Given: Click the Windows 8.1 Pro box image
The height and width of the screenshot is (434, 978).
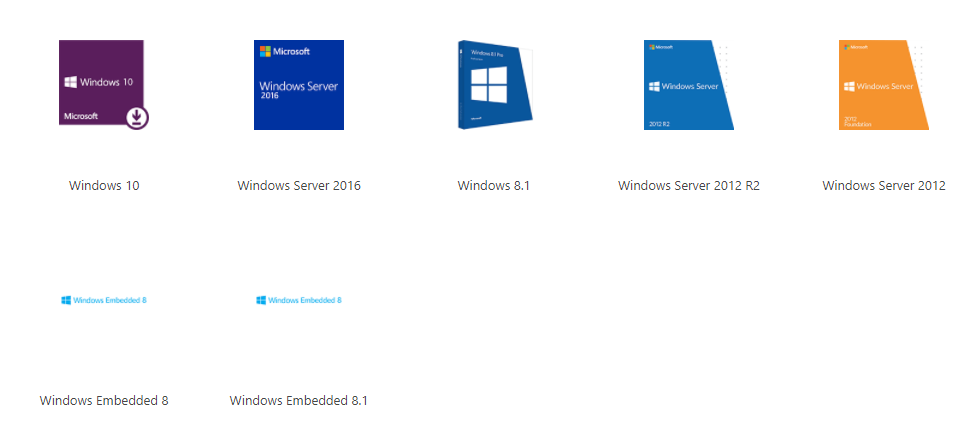Looking at the screenshot, I should 494,85.
